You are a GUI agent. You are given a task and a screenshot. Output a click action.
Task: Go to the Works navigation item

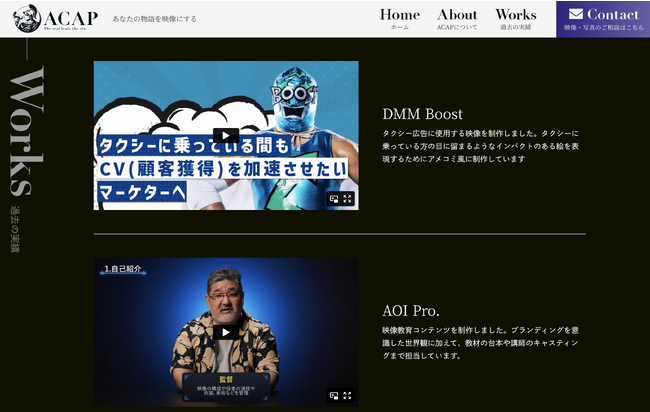click(516, 19)
